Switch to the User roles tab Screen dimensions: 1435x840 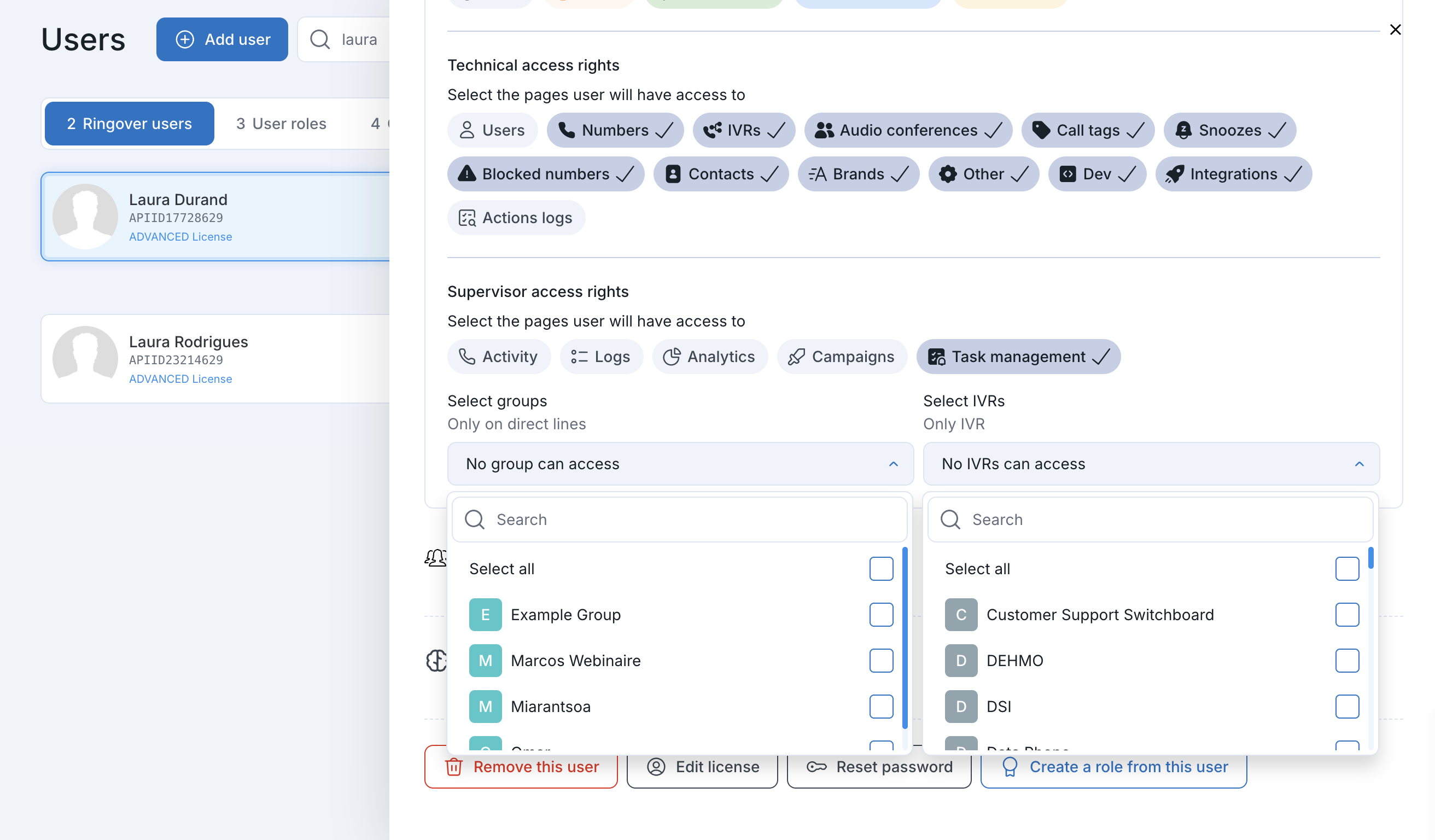pyautogui.click(x=281, y=124)
